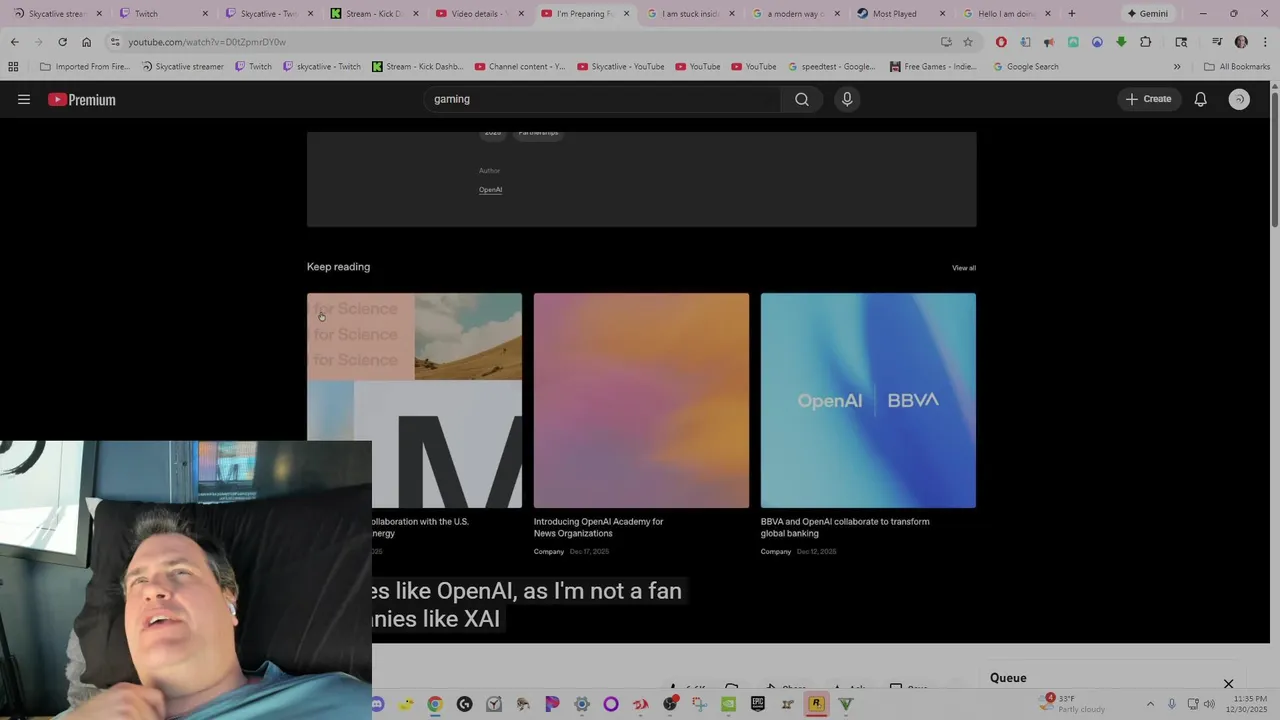
Task: Open Discord from the taskbar
Action: 377,704
